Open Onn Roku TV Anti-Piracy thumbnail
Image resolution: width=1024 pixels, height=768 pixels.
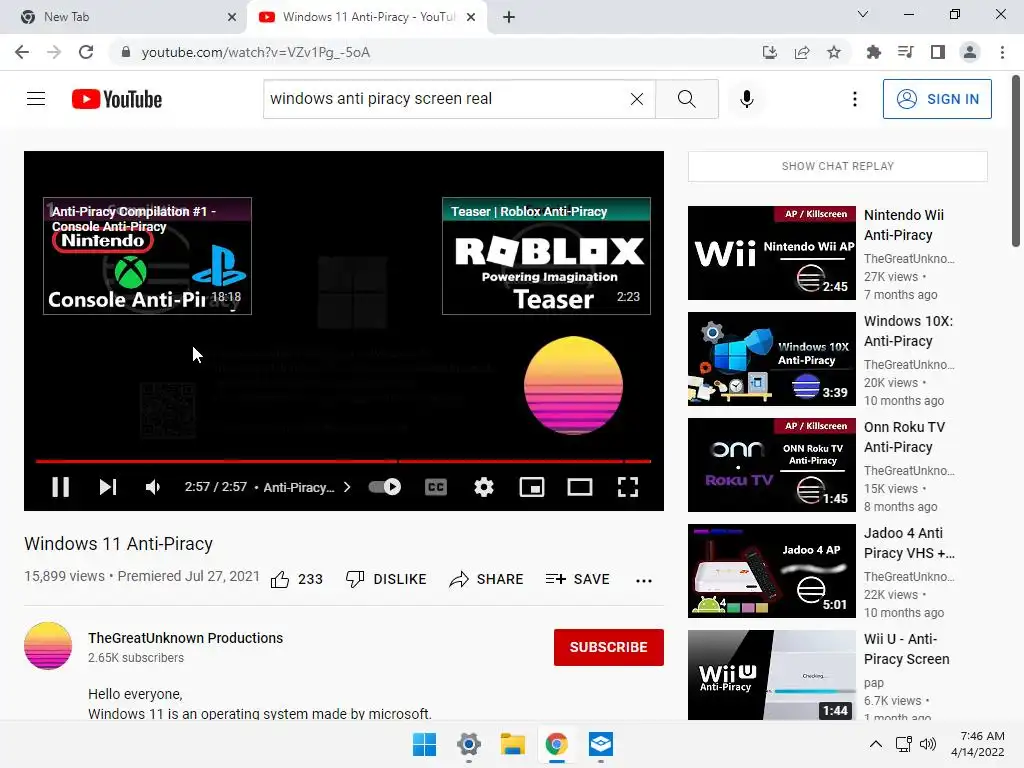click(771, 465)
